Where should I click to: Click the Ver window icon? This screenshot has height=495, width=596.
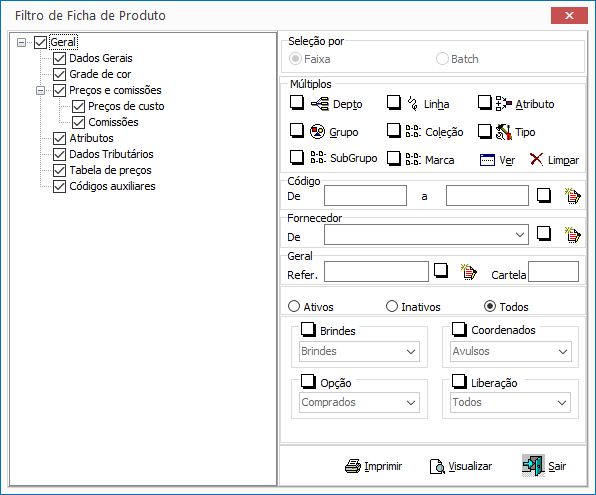487,160
